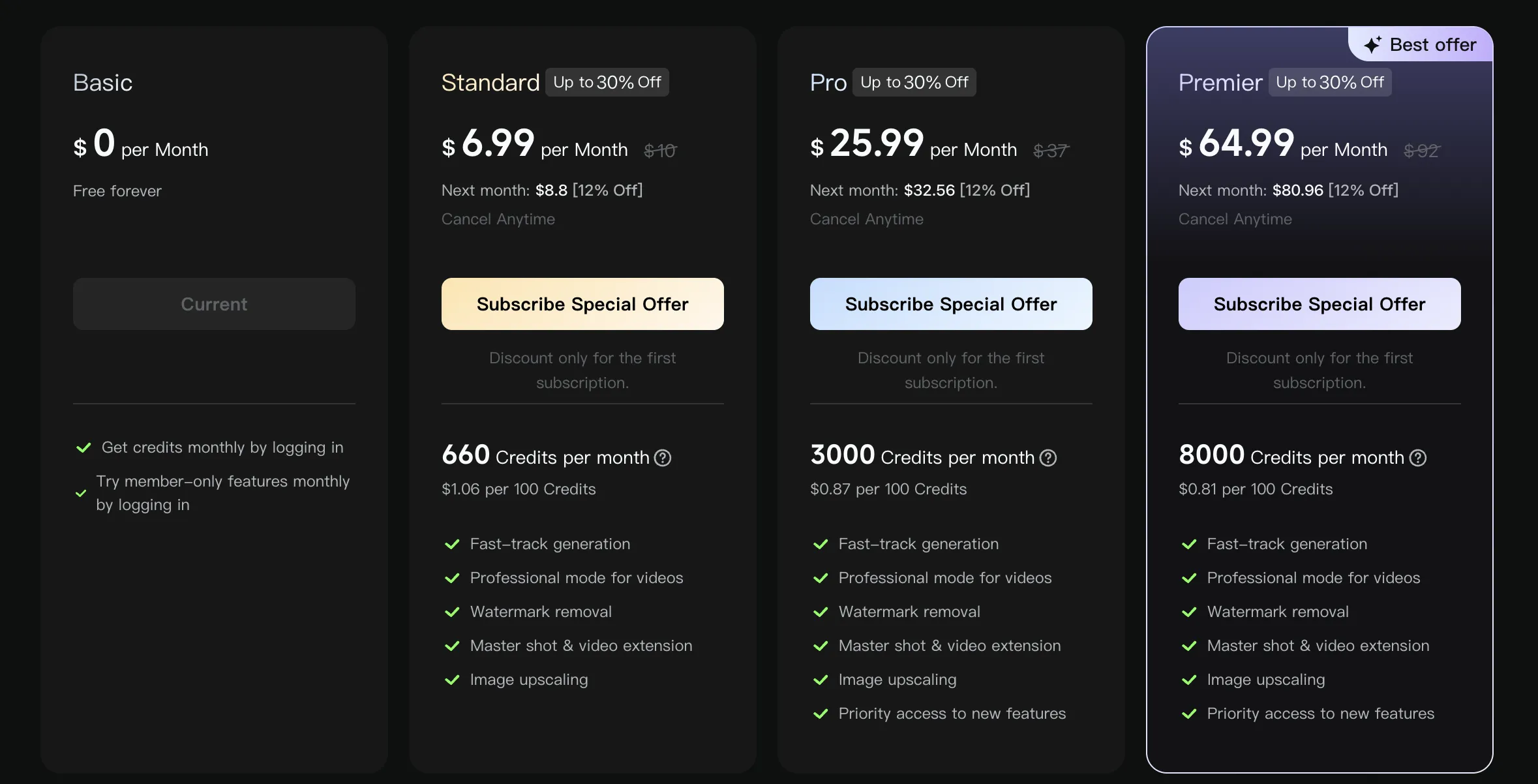Click Premier plan's Up to 30% Off badge
This screenshot has height=784, width=1538.
(x=1330, y=82)
